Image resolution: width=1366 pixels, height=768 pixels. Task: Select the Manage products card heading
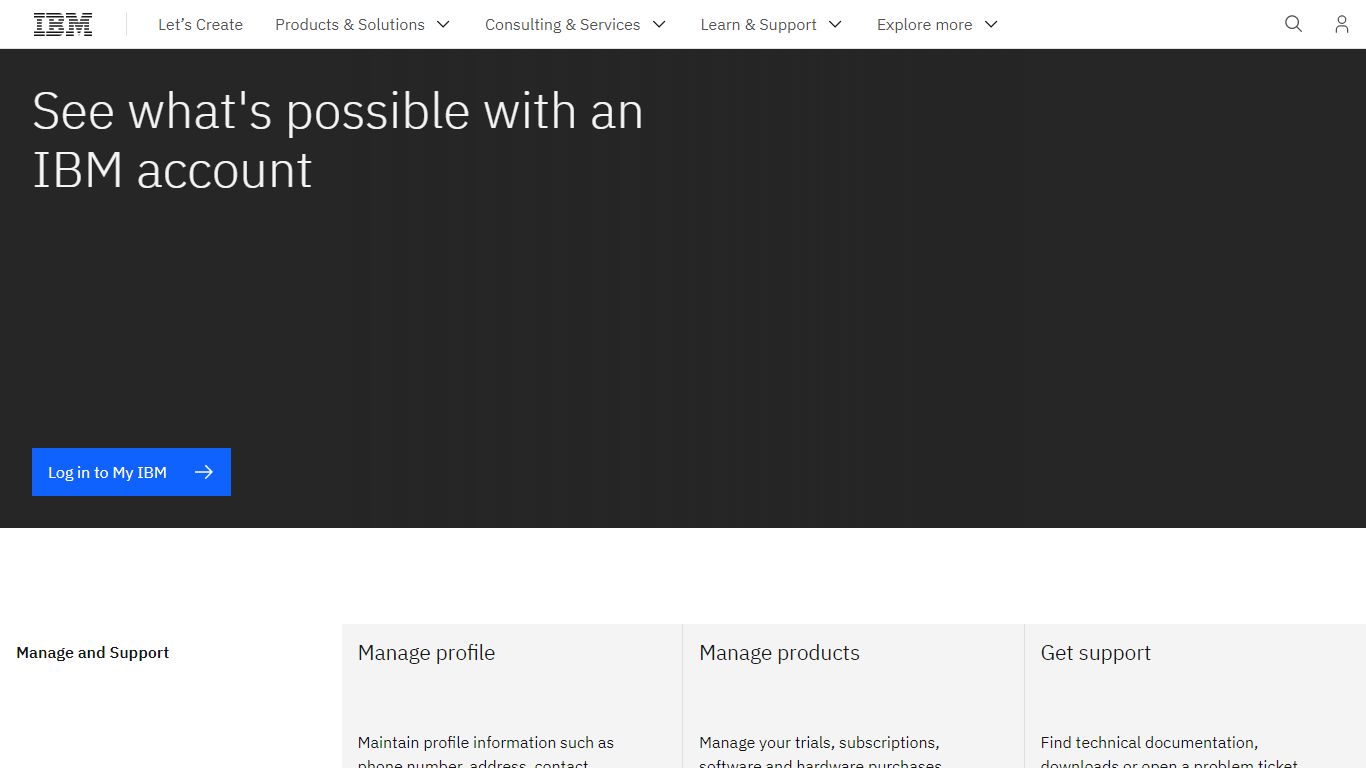[779, 653]
